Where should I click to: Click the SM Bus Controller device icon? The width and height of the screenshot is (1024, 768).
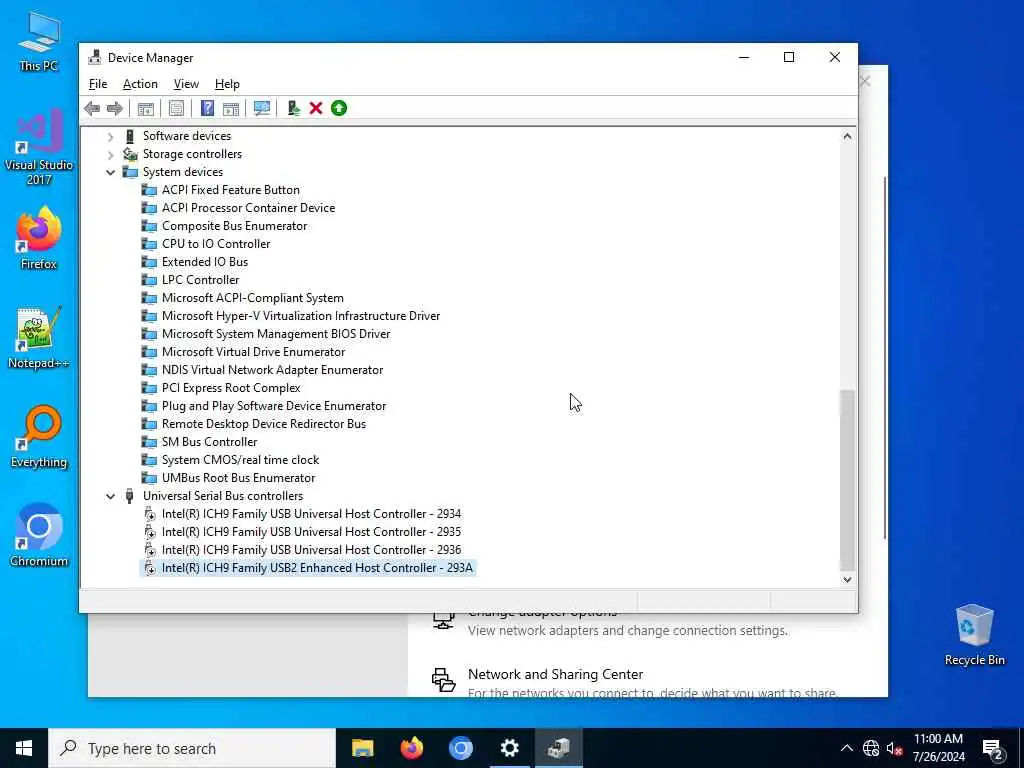point(150,442)
